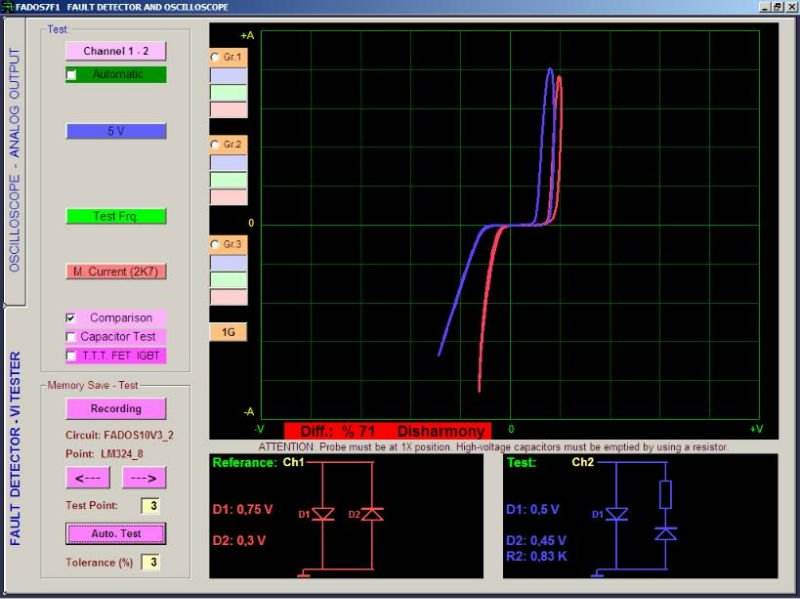Select the Gr.3 radio button
800x599 pixels.
point(215,244)
